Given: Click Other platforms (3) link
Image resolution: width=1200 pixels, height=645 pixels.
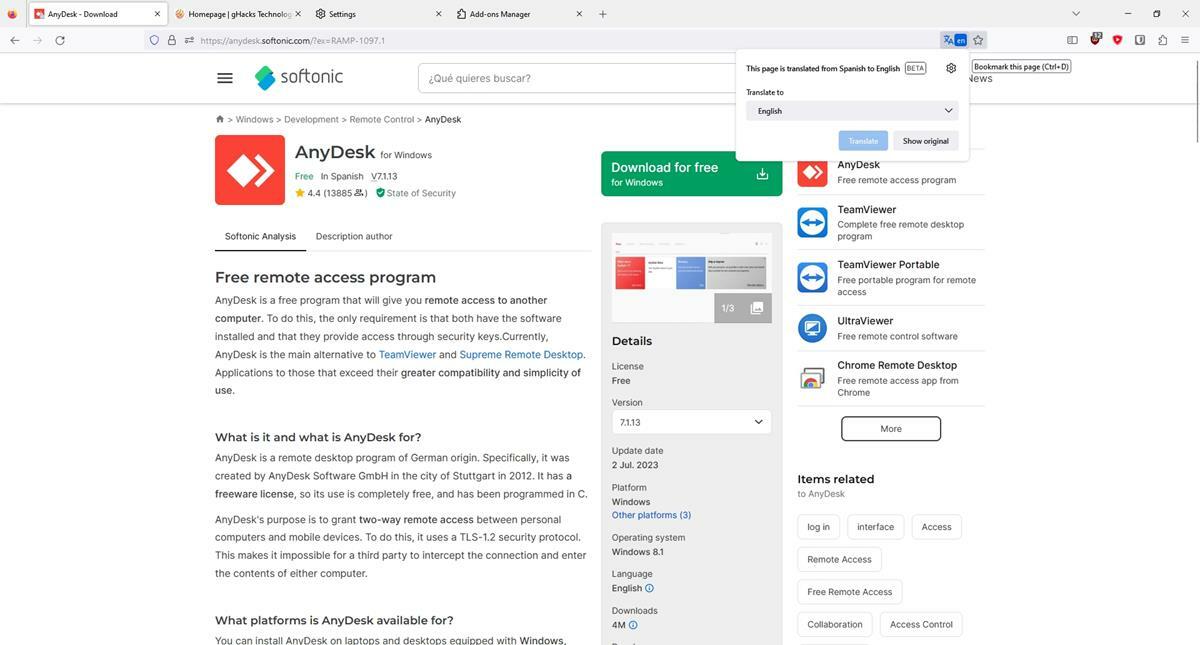Looking at the screenshot, I should [651, 515].
